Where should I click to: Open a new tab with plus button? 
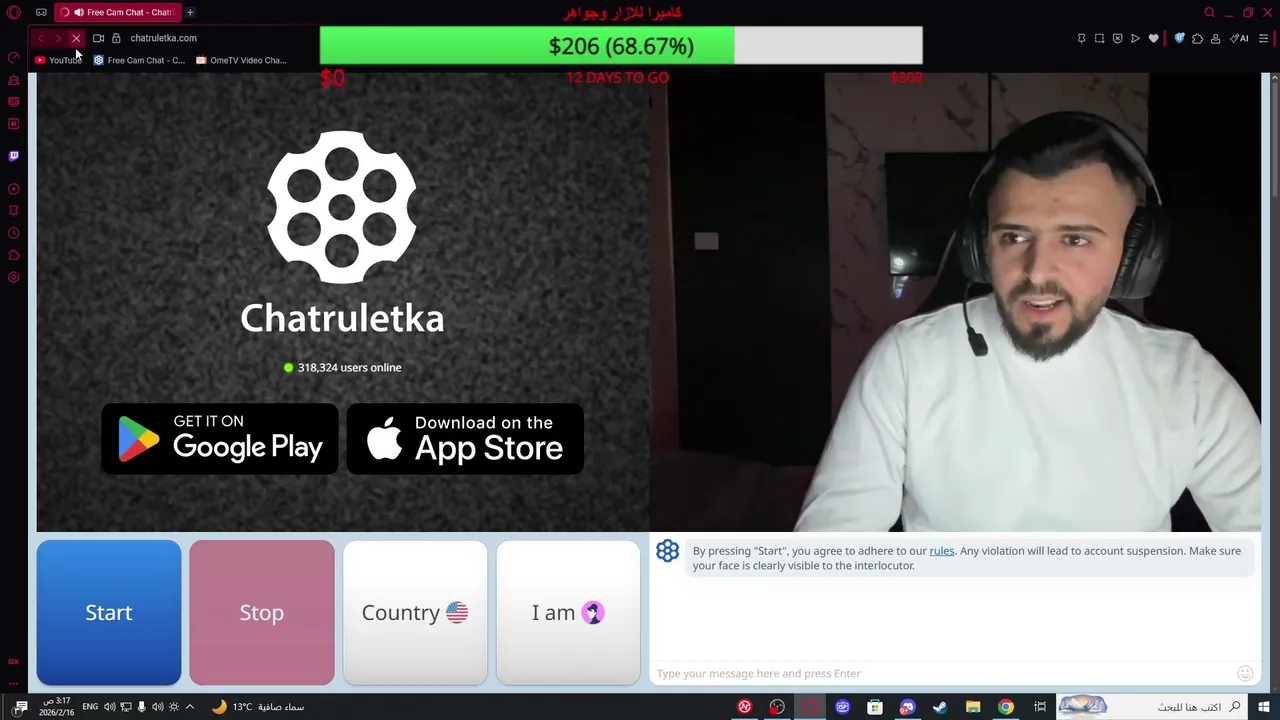(190, 12)
